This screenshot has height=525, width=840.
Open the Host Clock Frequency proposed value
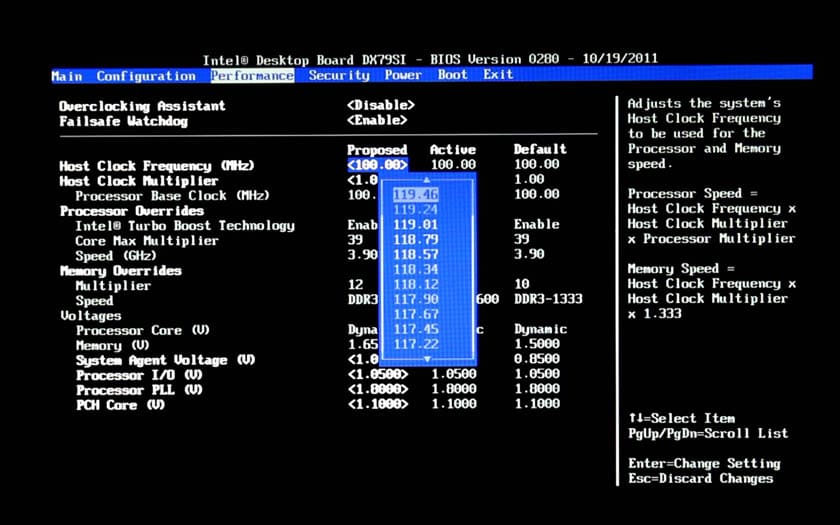(378, 165)
